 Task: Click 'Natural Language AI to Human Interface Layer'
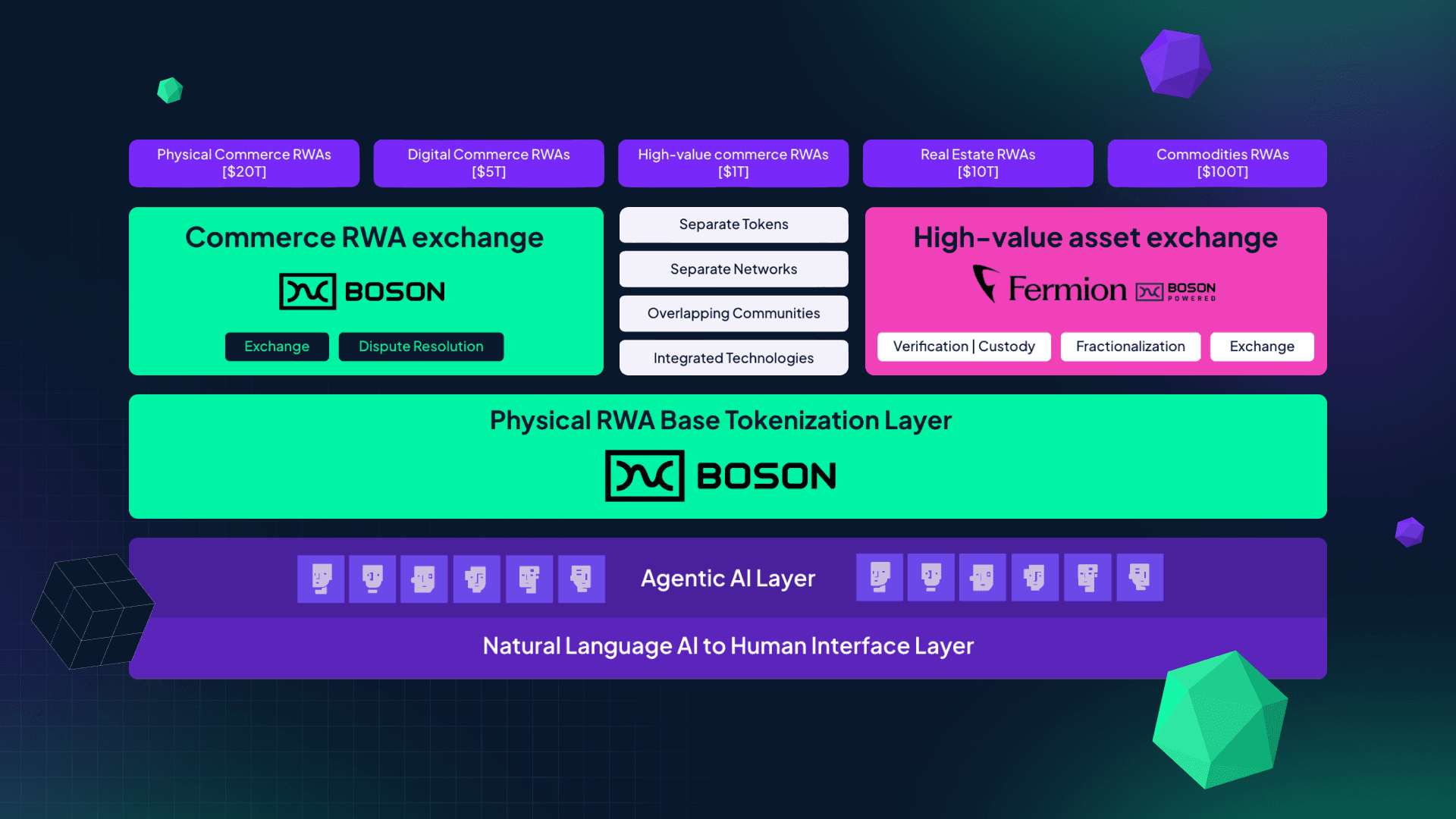[728, 646]
